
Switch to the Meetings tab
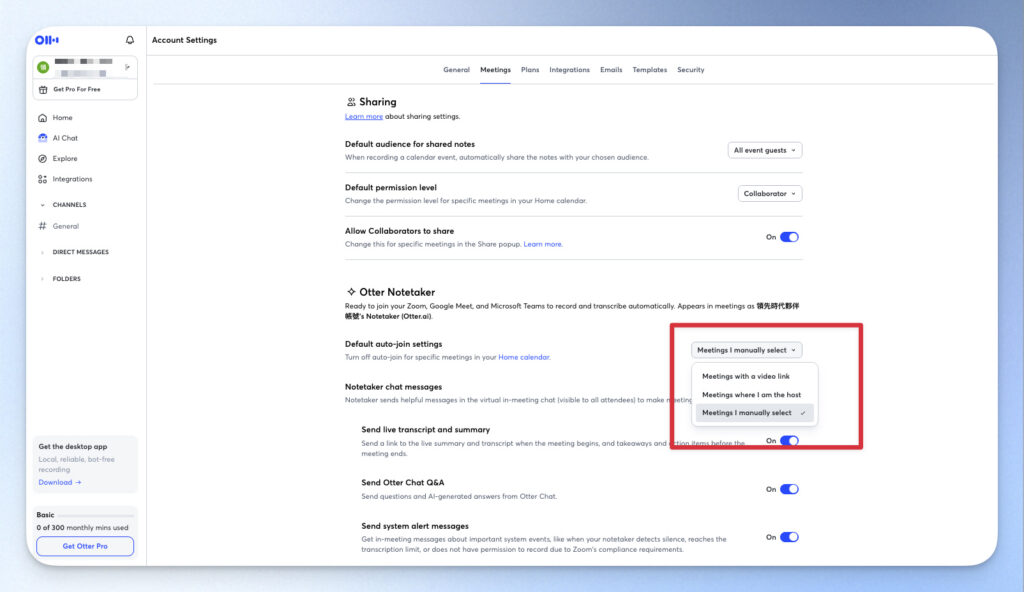coord(496,70)
